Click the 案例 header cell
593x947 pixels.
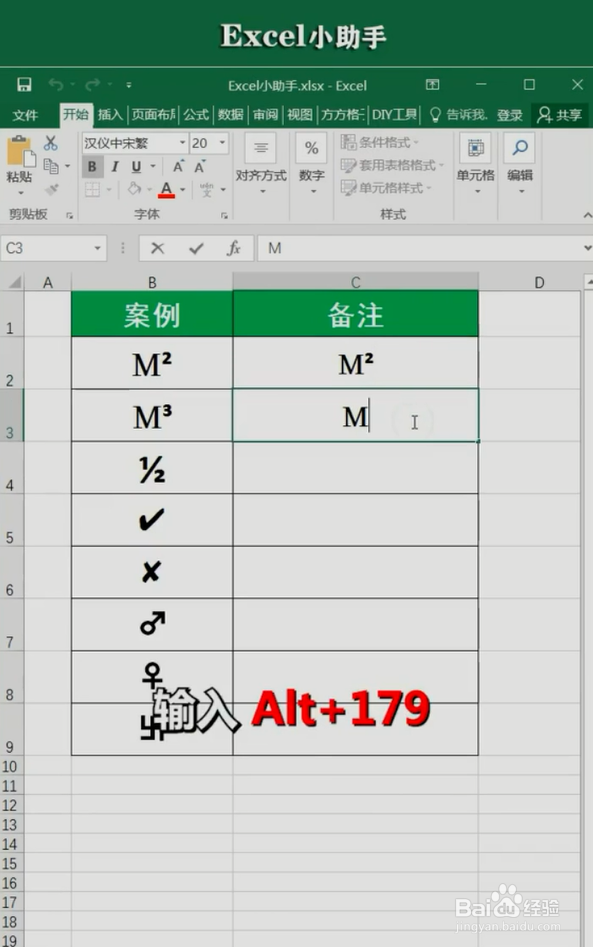(x=152, y=314)
